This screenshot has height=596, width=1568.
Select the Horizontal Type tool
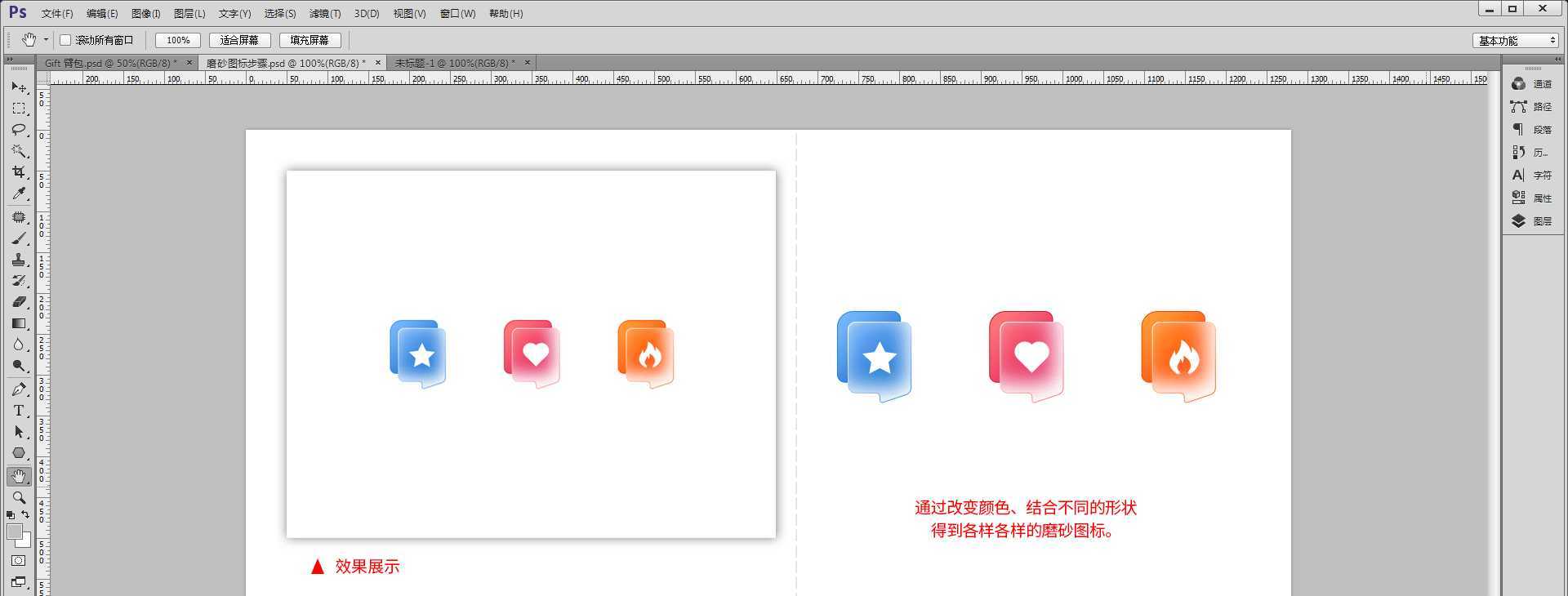point(19,411)
